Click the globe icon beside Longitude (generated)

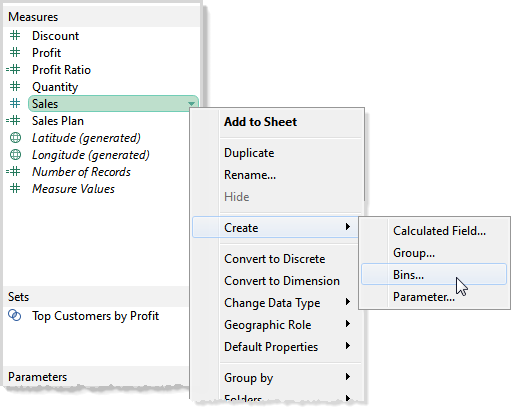pyautogui.click(x=15, y=155)
